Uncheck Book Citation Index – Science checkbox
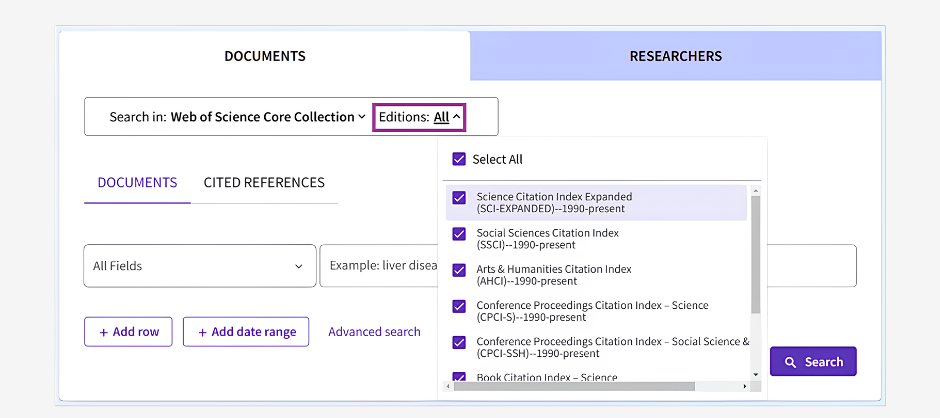The height and width of the screenshot is (418, 940). click(459, 377)
